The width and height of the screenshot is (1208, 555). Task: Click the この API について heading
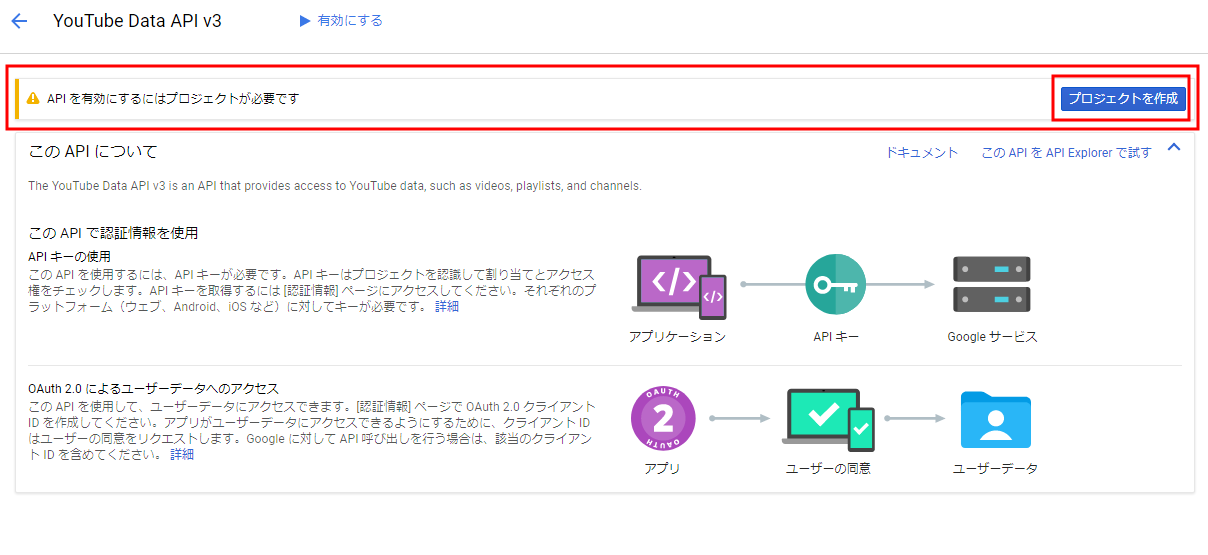click(x=93, y=152)
